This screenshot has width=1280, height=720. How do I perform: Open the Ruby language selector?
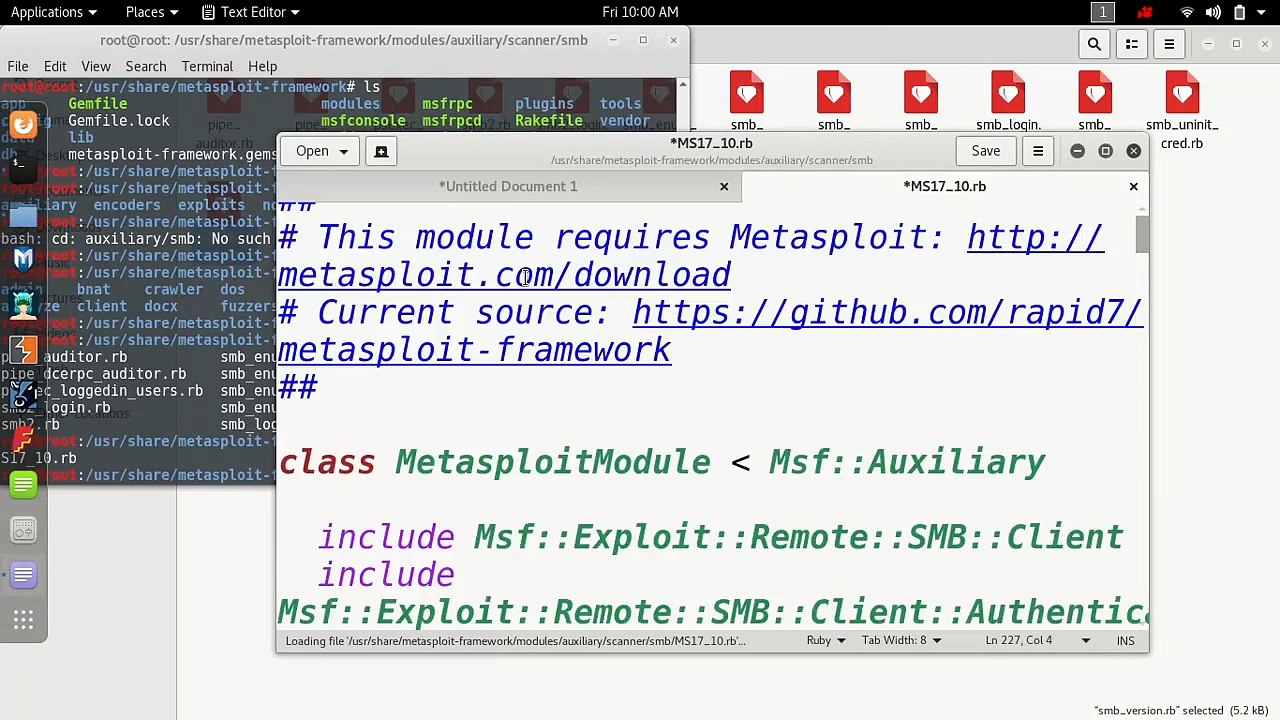pyautogui.click(x=826, y=641)
